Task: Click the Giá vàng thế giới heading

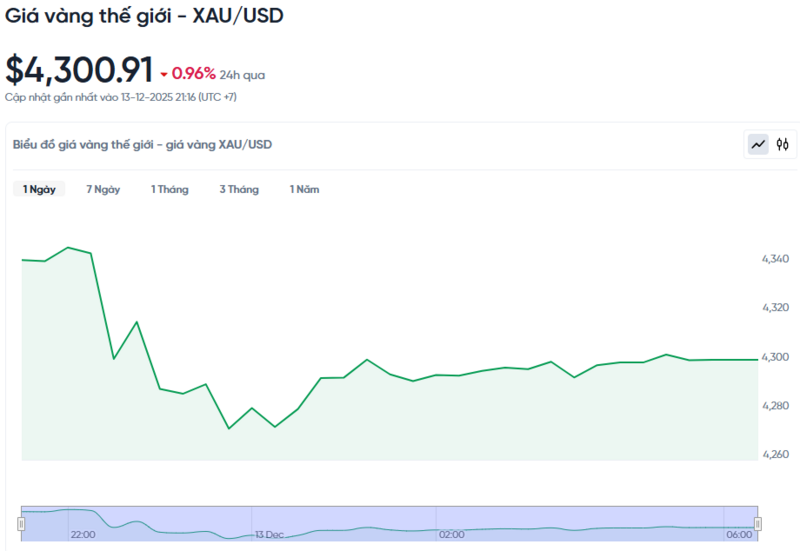Action: pyautogui.click(x=144, y=17)
